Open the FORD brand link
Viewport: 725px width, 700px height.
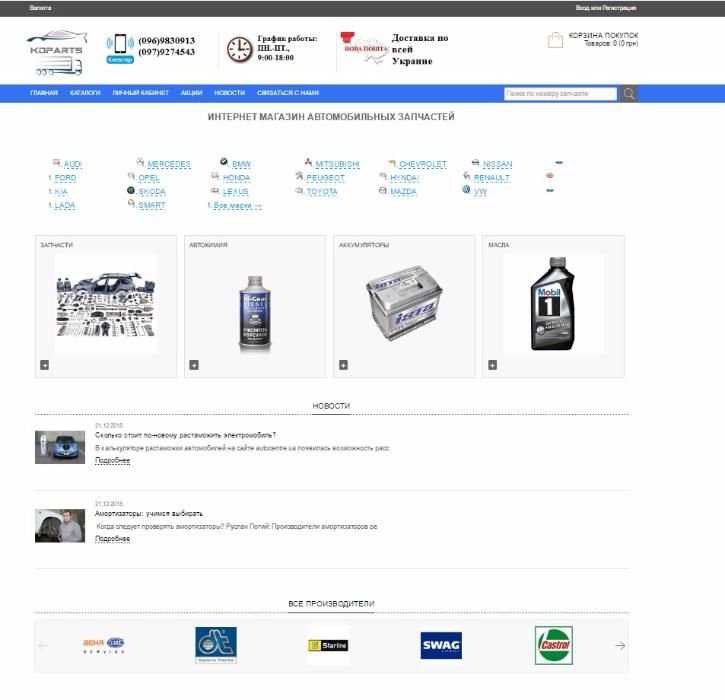coord(65,178)
